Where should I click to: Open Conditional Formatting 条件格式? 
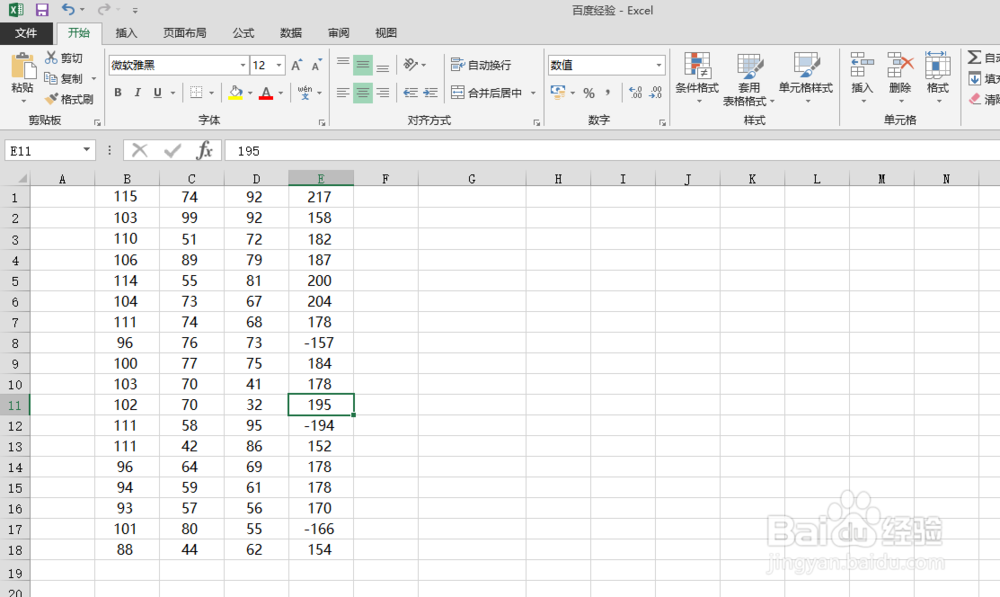pos(697,78)
